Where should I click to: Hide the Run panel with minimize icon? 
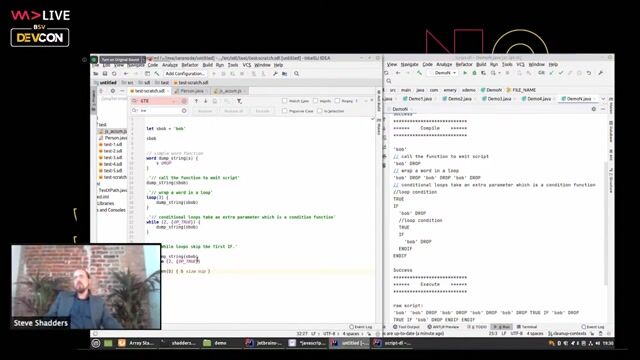pyautogui.click(x=603, y=109)
